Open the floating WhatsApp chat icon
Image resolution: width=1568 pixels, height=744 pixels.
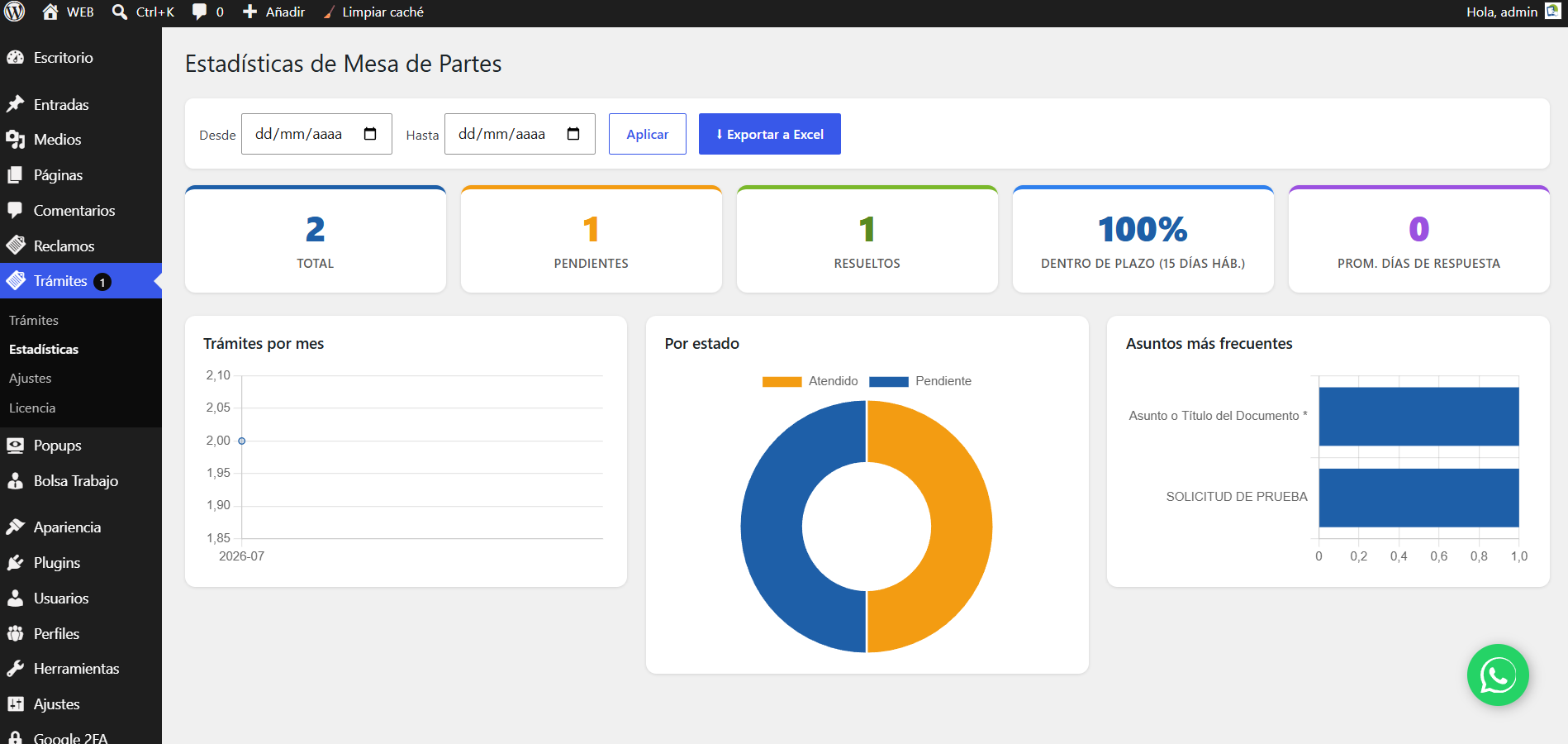coord(1498,675)
